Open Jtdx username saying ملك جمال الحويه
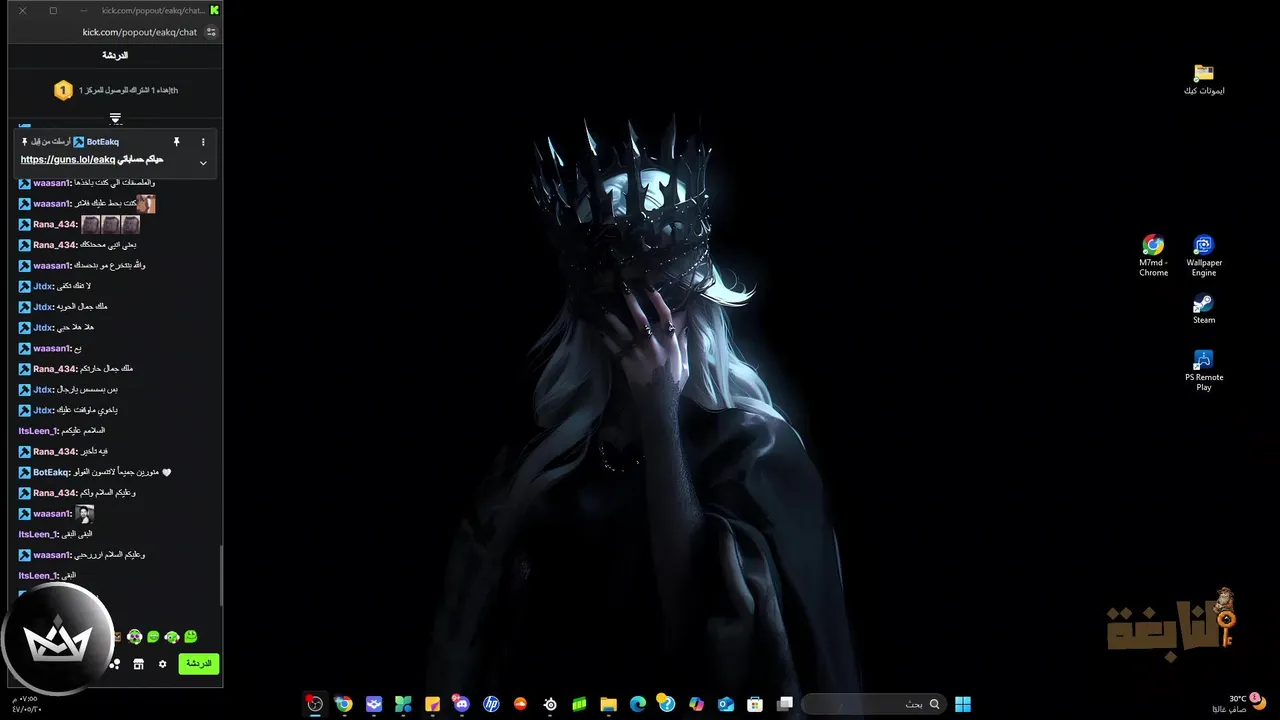Viewport: 1280px width, 720px height. [43, 307]
